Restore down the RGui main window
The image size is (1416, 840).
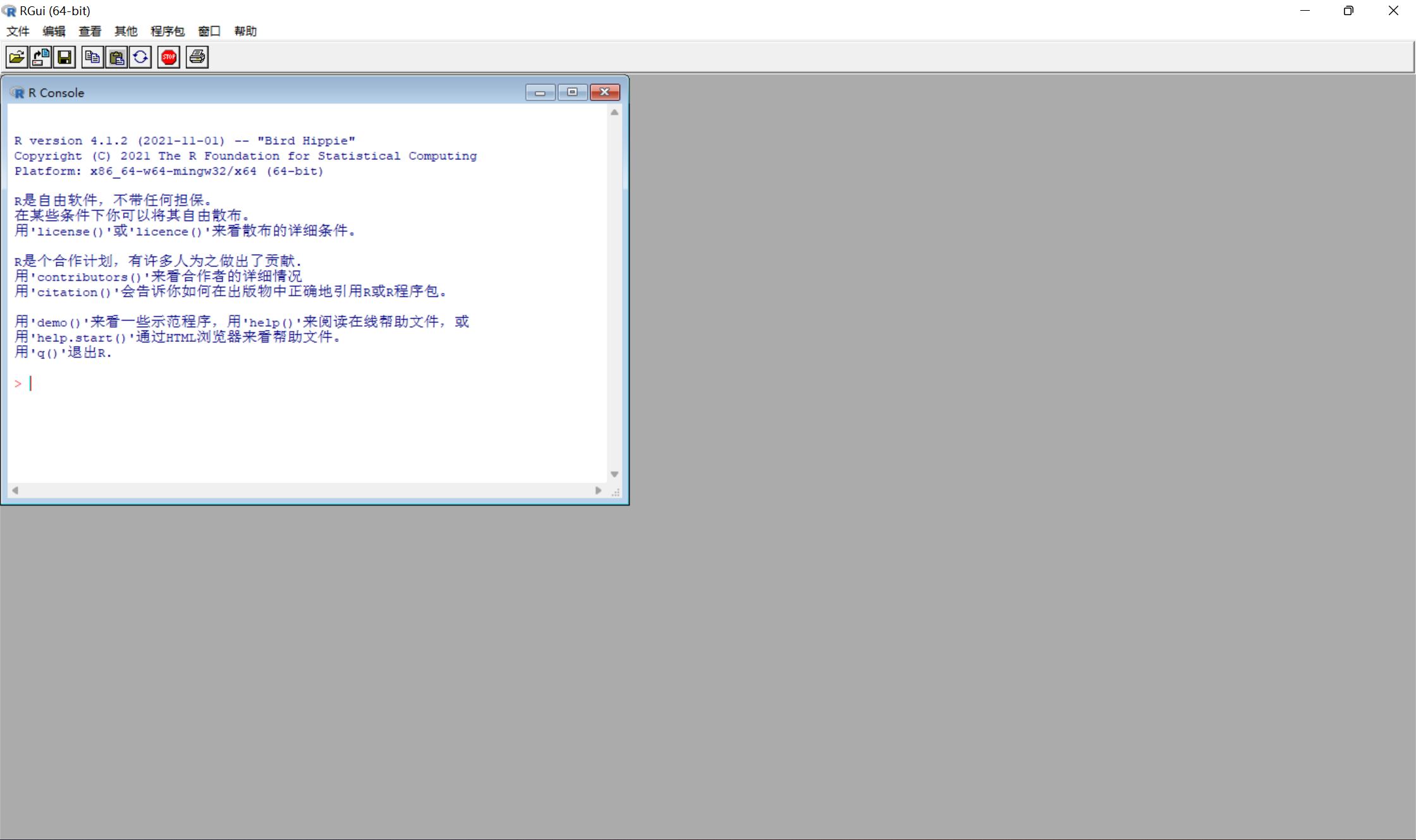[x=1348, y=11]
